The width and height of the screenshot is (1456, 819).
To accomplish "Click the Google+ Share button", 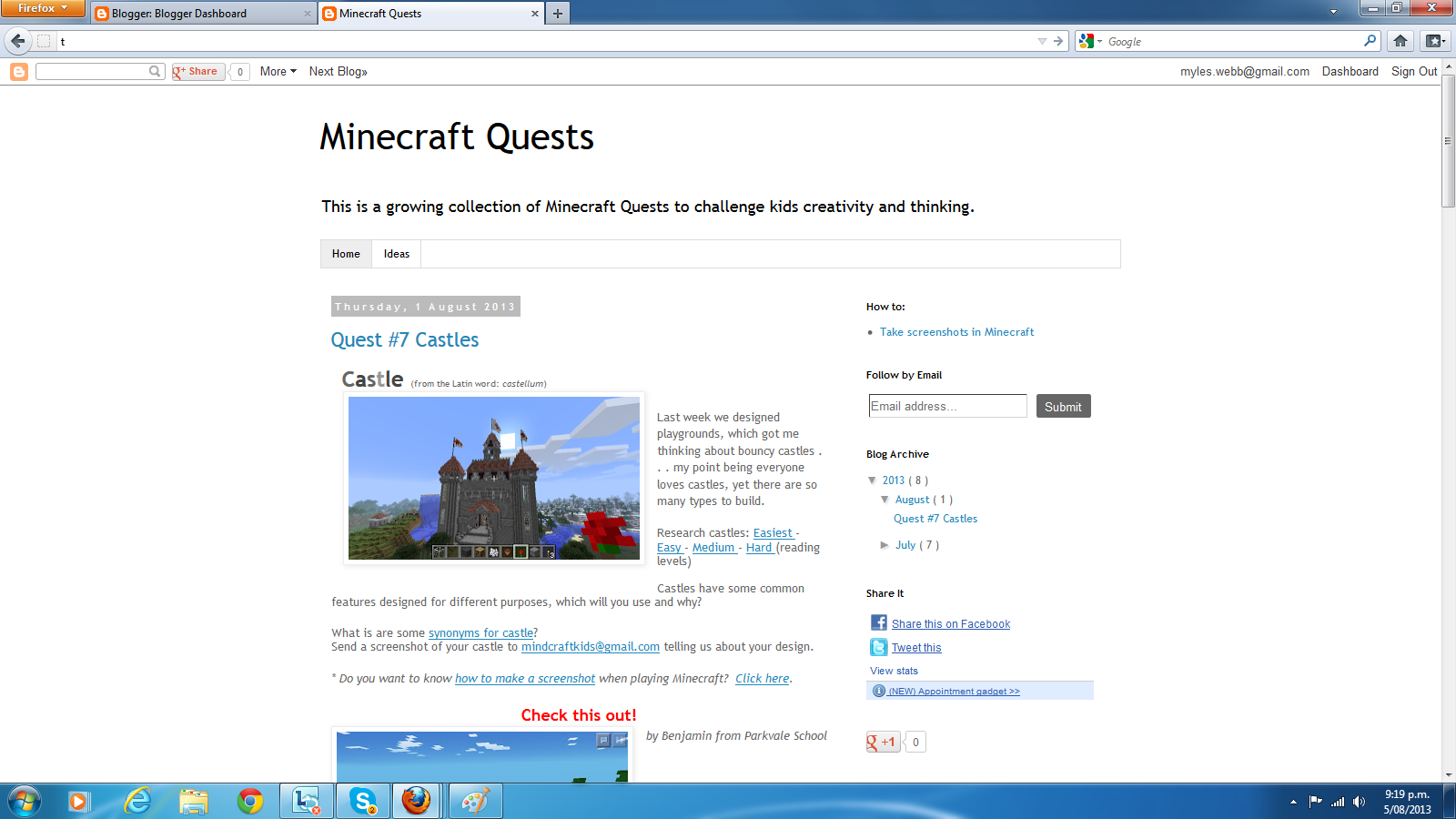I will (198, 72).
